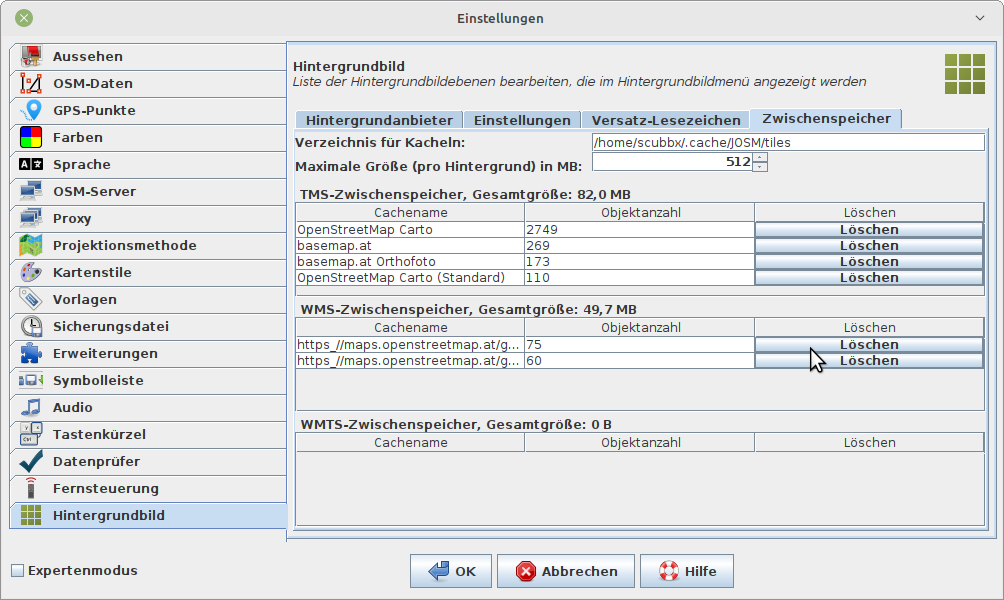1004x600 pixels.
Task: Click the GPS-Punkte location pin icon
Action: 32,111
